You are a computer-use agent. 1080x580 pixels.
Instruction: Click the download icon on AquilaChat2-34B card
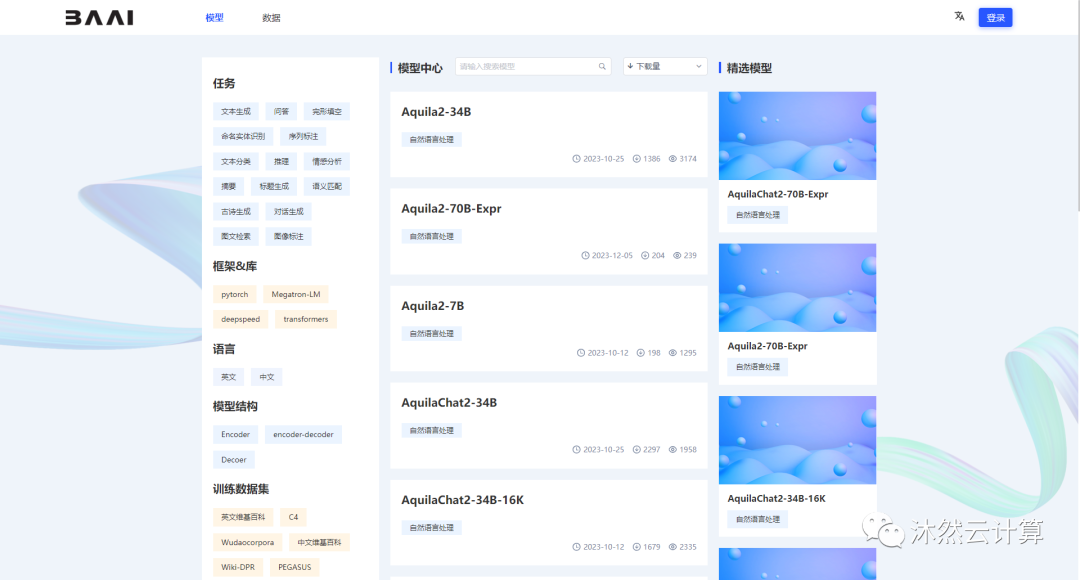click(x=636, y=450)
